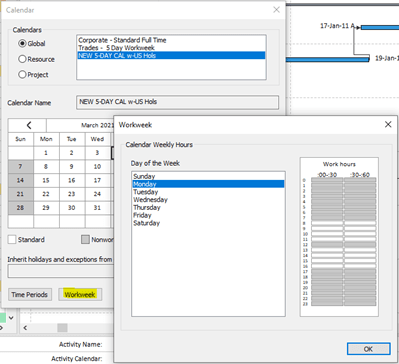Select Tuesday in Day of the Week
Image resolution: width=399 pixels, height=364 pixels.
[x=208, y=192]
